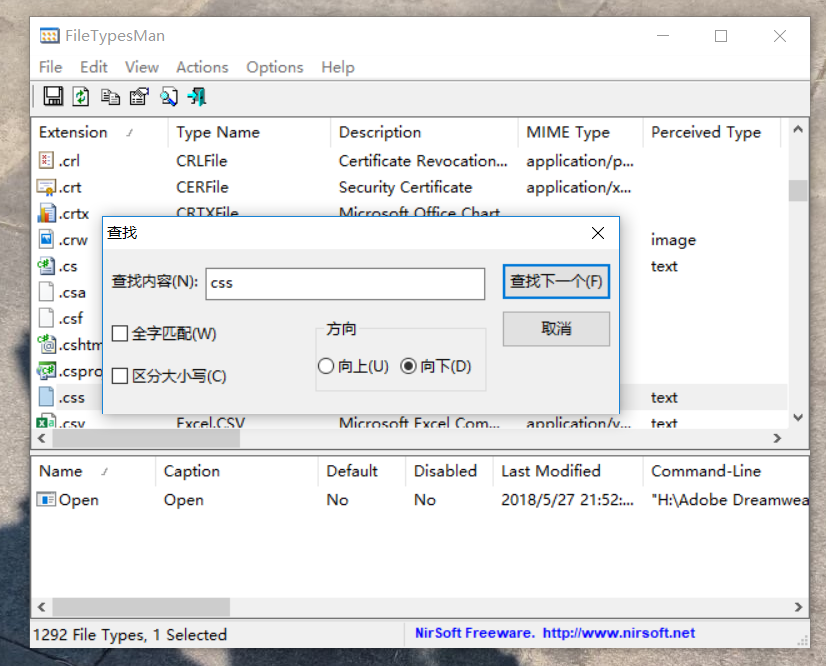
Task: Click the actions pane scroll-right arrow
Action: click(x=798, y=607)
